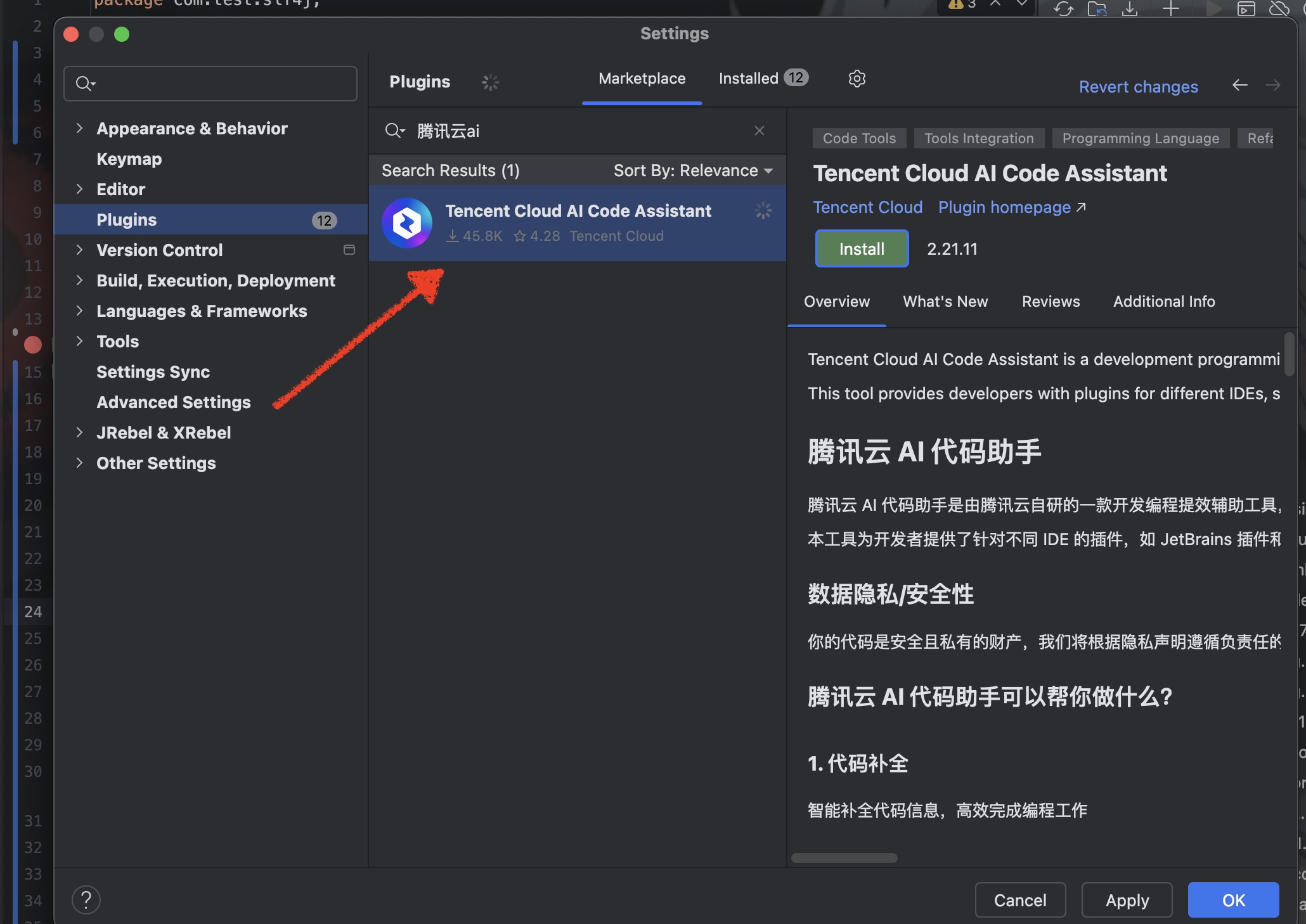Click the Apply button
This screenshot has height=924, width=1306.
tap(1127, 900)
